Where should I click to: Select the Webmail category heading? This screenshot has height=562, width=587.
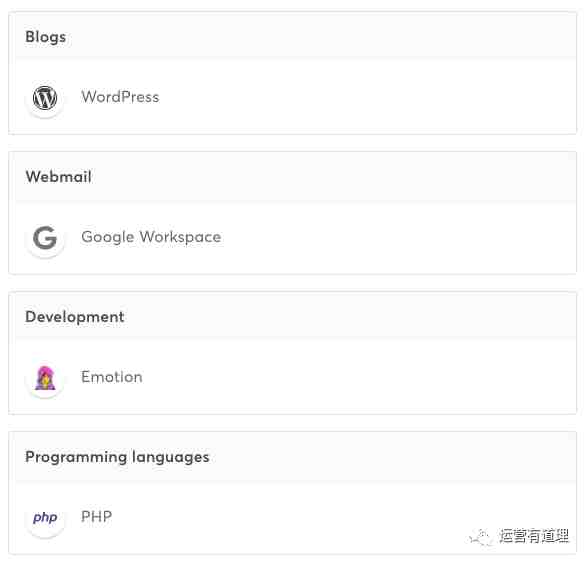pyautogui.click(x=58, y=177)
